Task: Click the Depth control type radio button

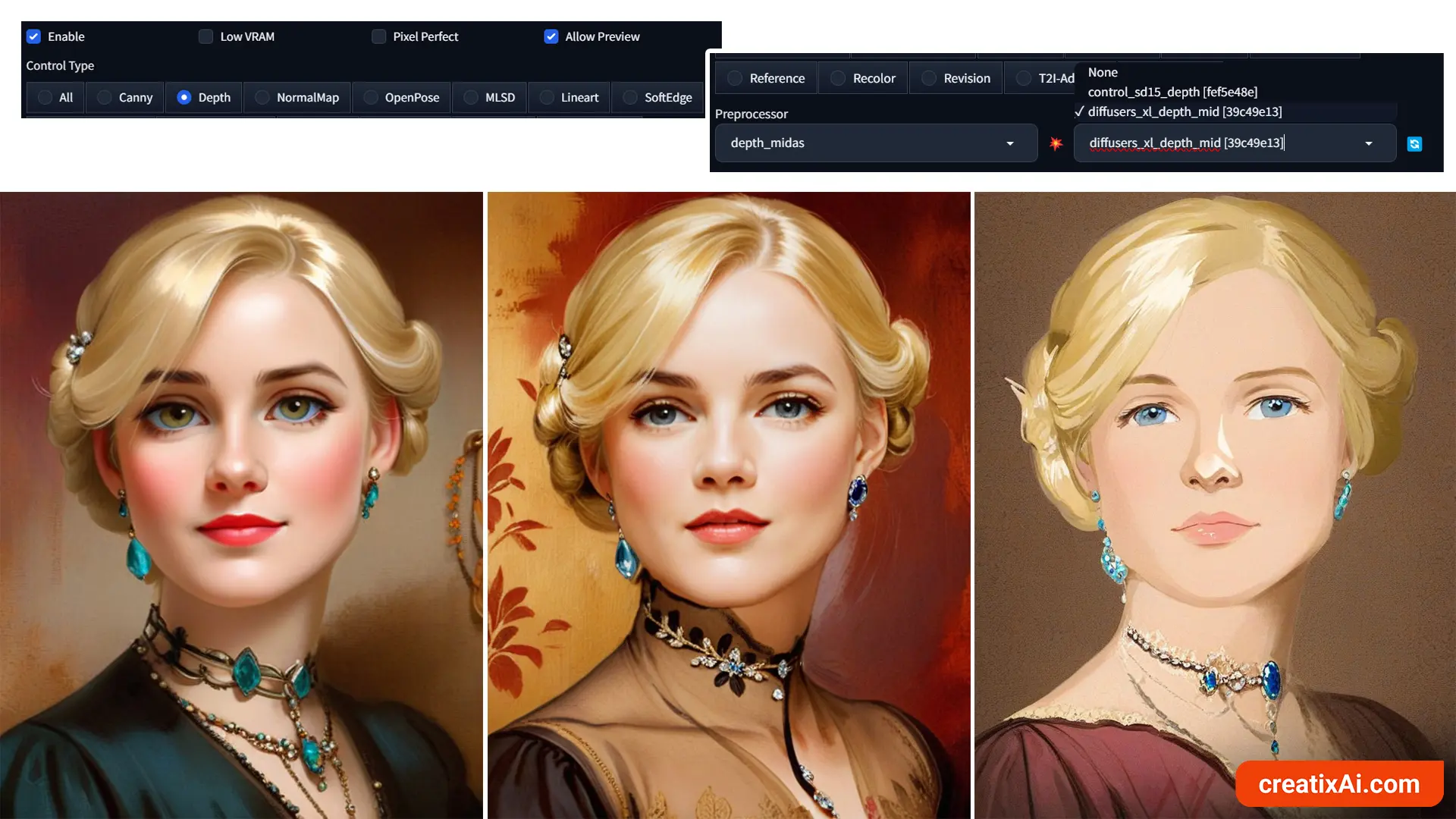Action: click(184, 97)
